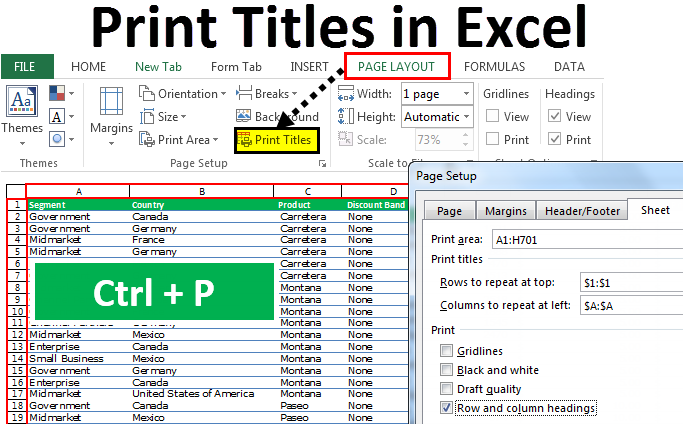Uncheck Headings Print checkbox in ribbon
This screenshot has height=424, width=683.
(x=554, y=139)
